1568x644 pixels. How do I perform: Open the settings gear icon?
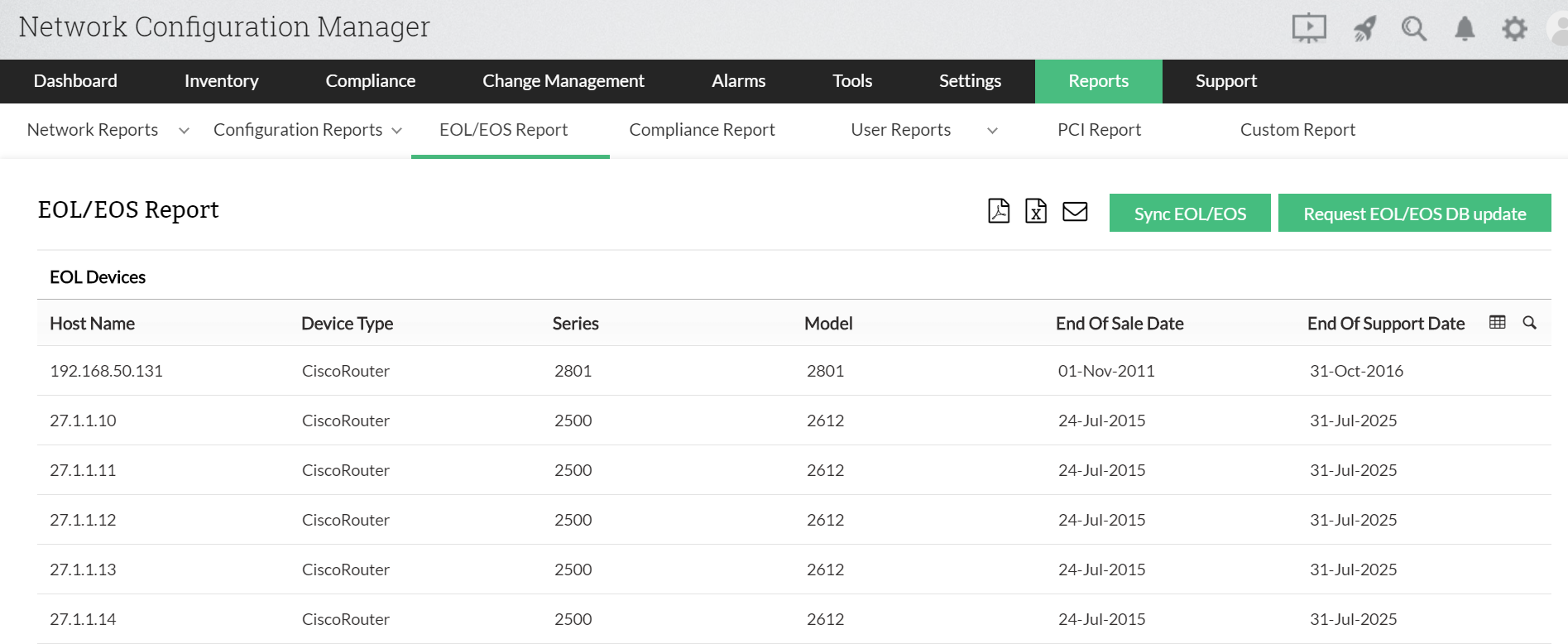tap(1514, 29)
